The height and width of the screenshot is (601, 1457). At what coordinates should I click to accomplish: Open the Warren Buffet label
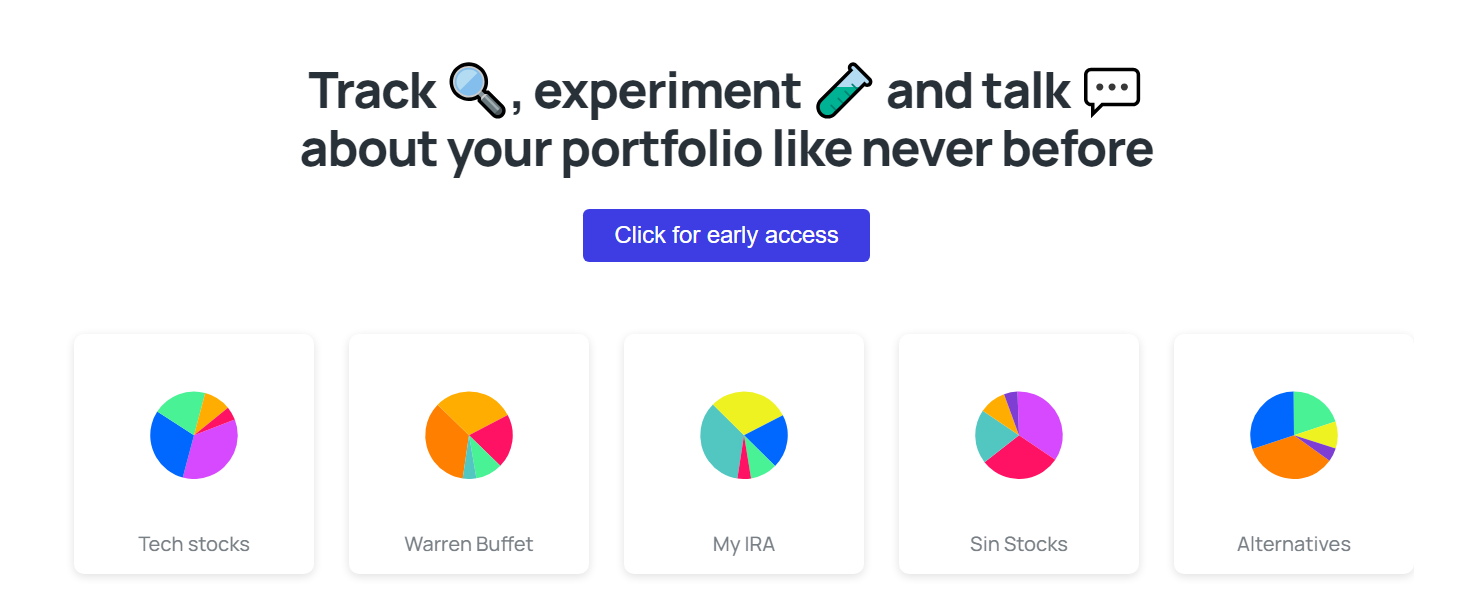click(x=469, y=544)
